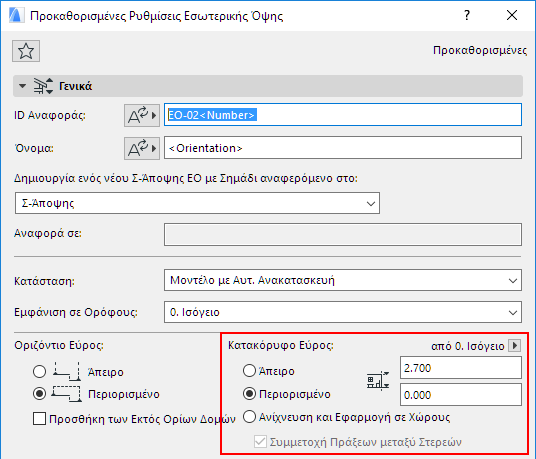The image size is (536, 459).
Task: Select Άπειρο under Οριζόντιο Εύρος
Action: (x=40, y=372)
